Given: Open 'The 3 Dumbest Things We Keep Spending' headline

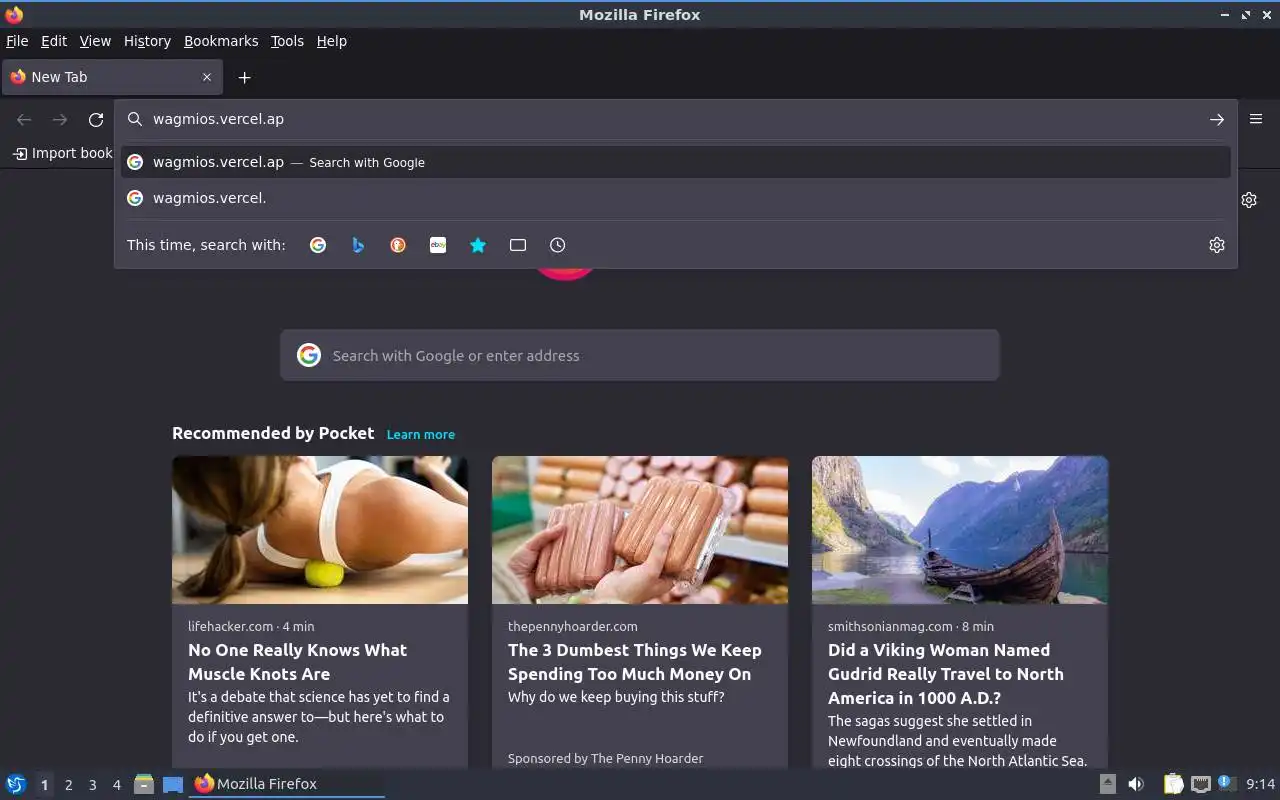Looking at the screenshot, I should tap(634, 662).
